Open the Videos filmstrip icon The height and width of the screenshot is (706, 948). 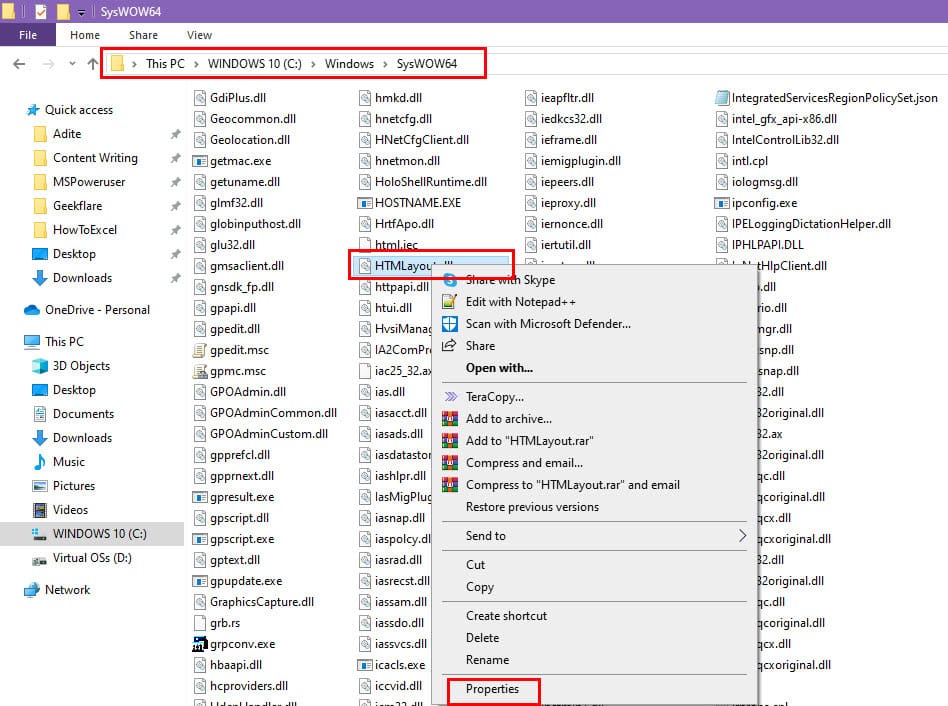click(x=40, y=510)
